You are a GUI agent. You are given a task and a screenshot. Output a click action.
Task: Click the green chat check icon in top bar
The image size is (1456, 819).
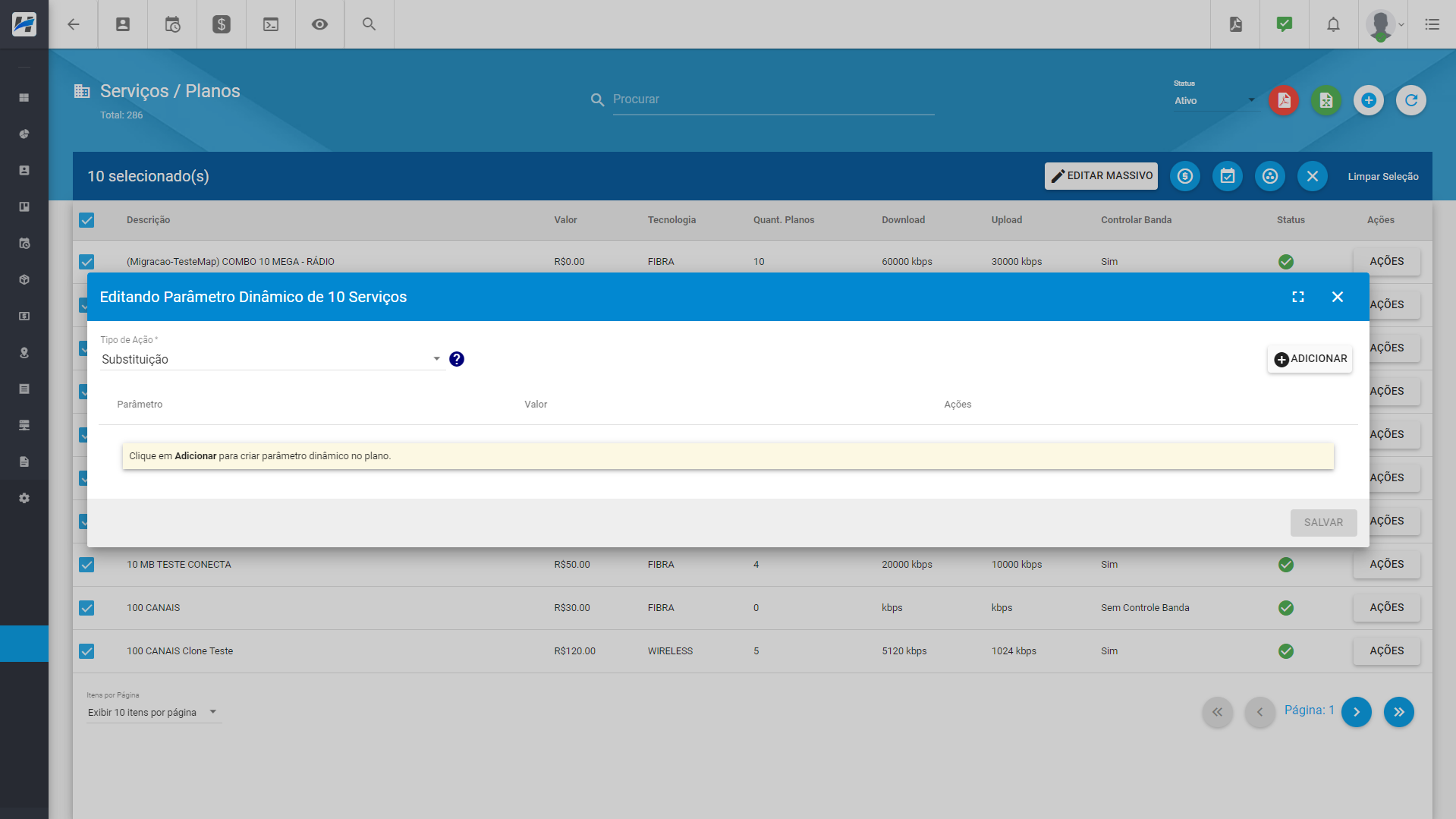[x=1285, y=24]
